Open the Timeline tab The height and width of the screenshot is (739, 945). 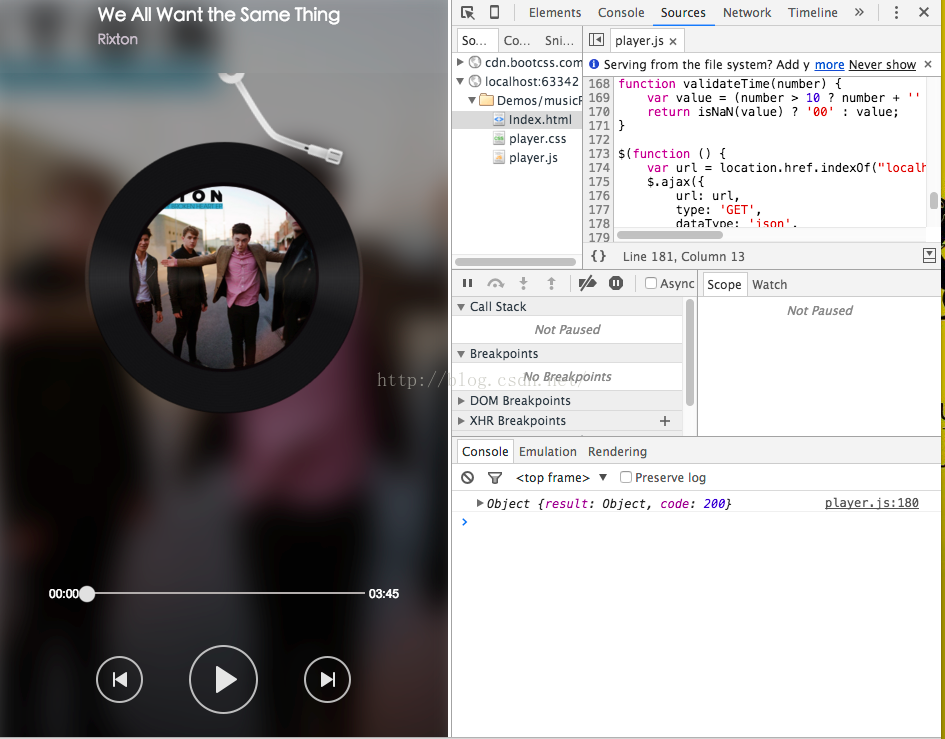coord(812,13)
